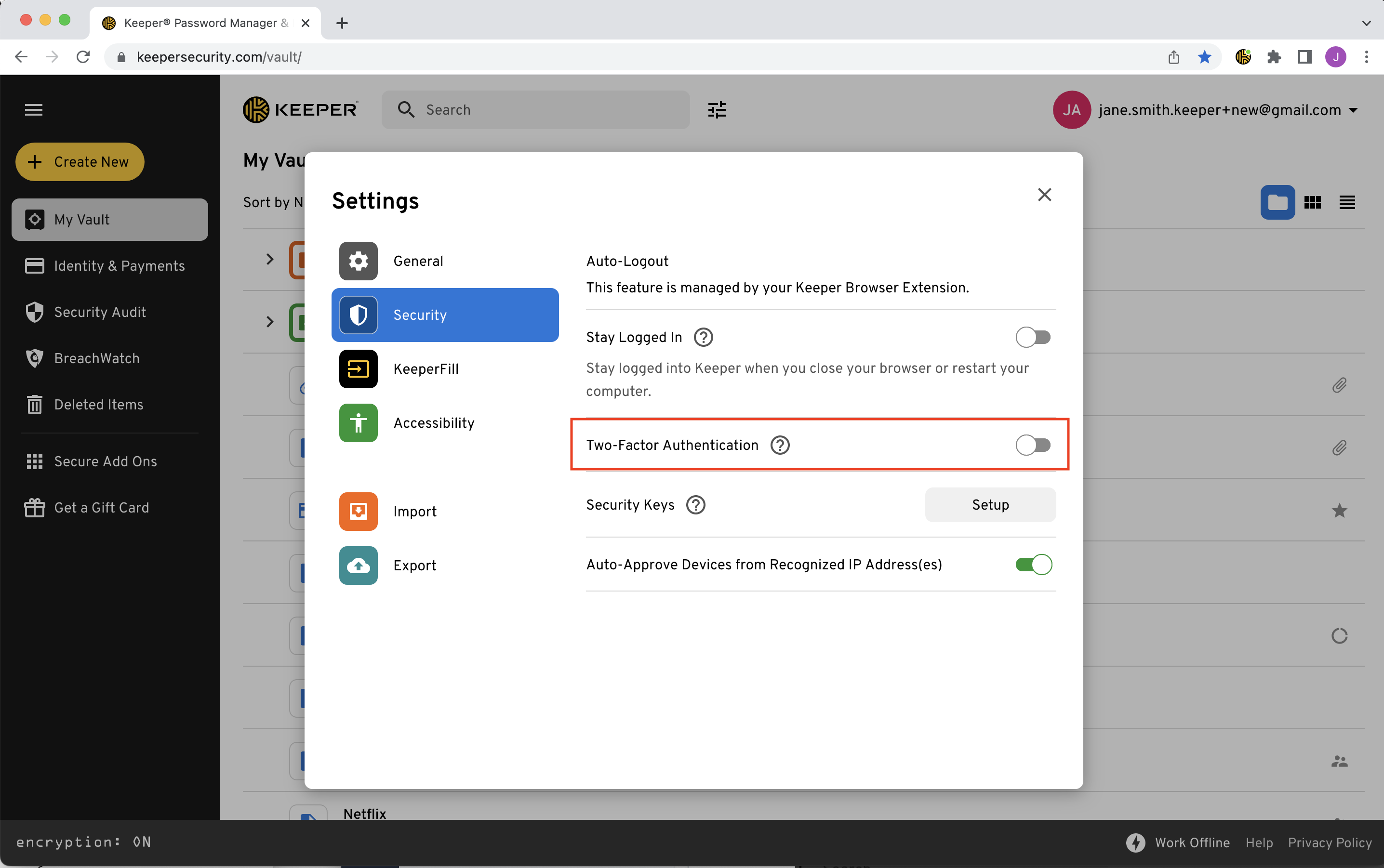
Task: Click the Stay Logged In help icon
Action: (x=703, y=337)
